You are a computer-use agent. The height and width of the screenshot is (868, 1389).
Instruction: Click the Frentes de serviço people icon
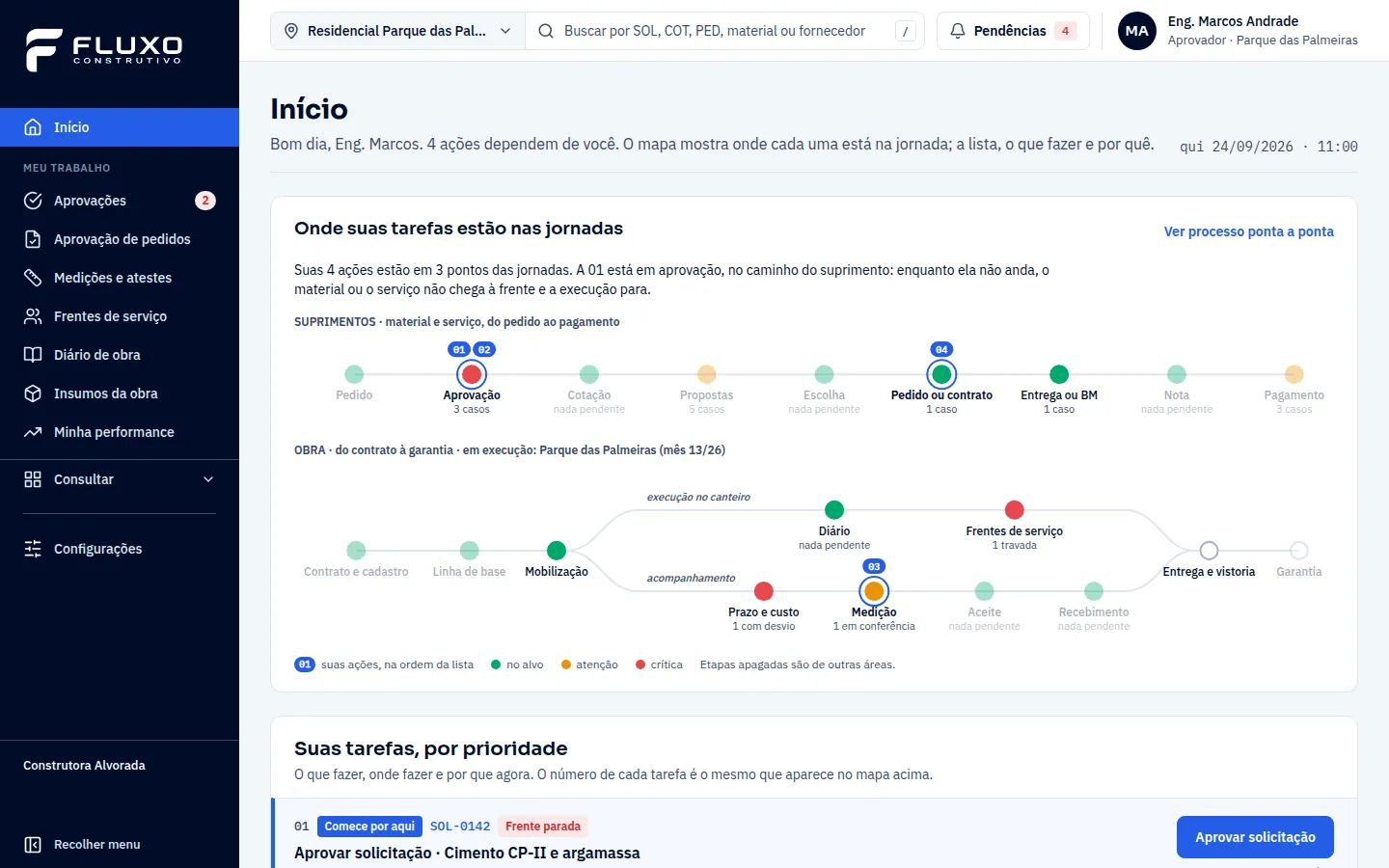pos(33,316)
